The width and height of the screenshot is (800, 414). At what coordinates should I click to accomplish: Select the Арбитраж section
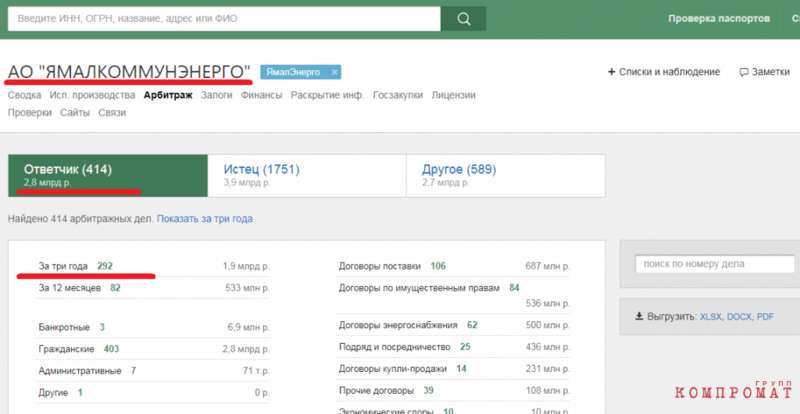click(168, 95)
